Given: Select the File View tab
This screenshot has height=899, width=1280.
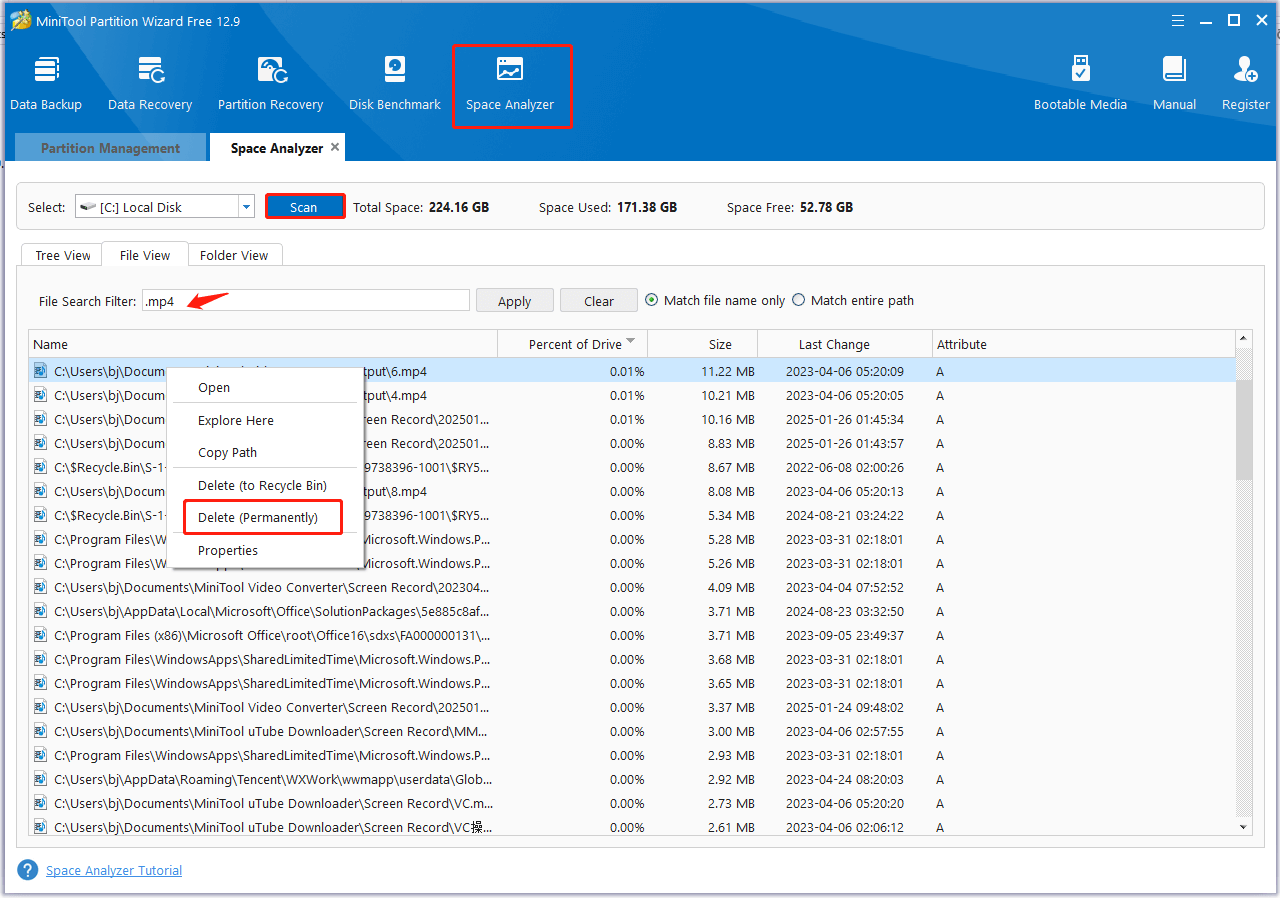Looking at the screenshot, I should point(145,255).
